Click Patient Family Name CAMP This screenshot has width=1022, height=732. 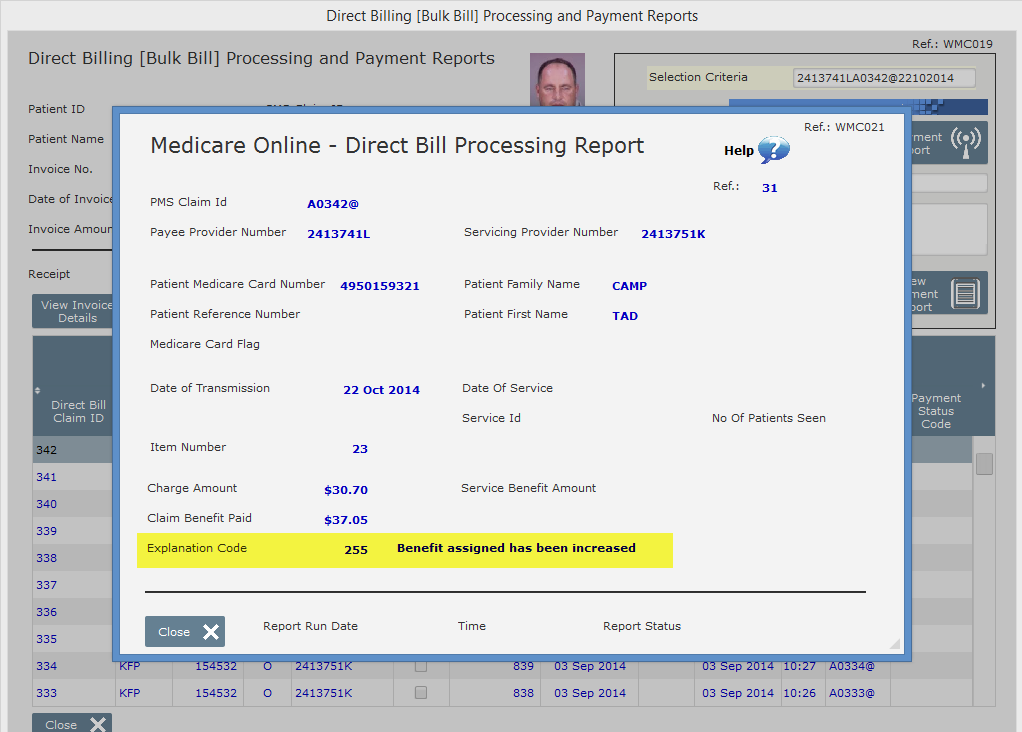tap(629, 286)
